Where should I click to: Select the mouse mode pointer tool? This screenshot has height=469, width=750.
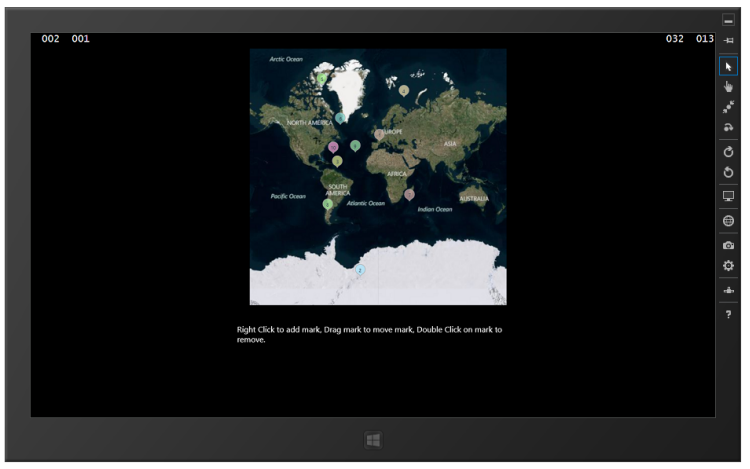(728, 66)
